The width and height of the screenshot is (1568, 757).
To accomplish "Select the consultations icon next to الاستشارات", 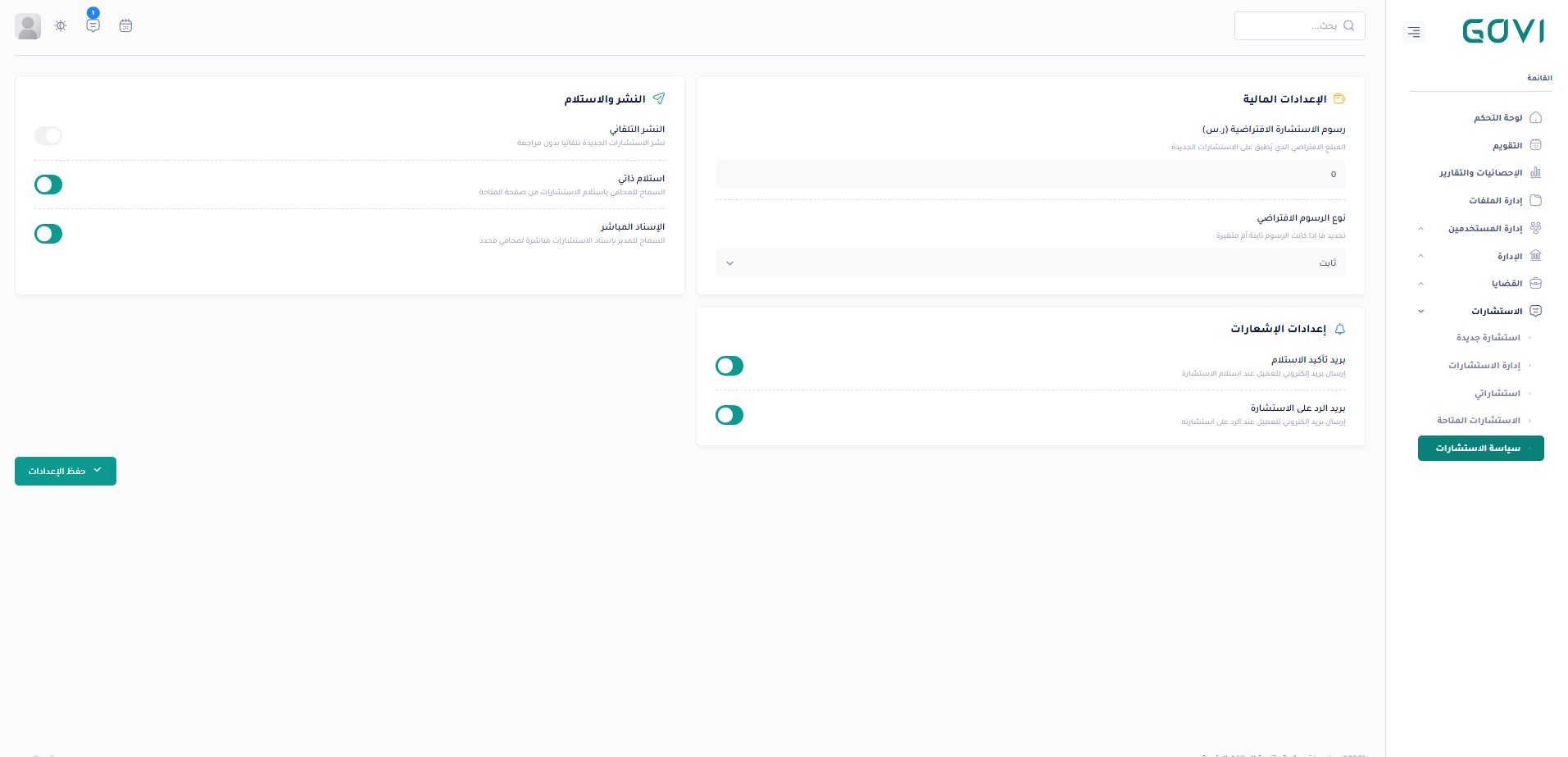I will coord(1536,311).
